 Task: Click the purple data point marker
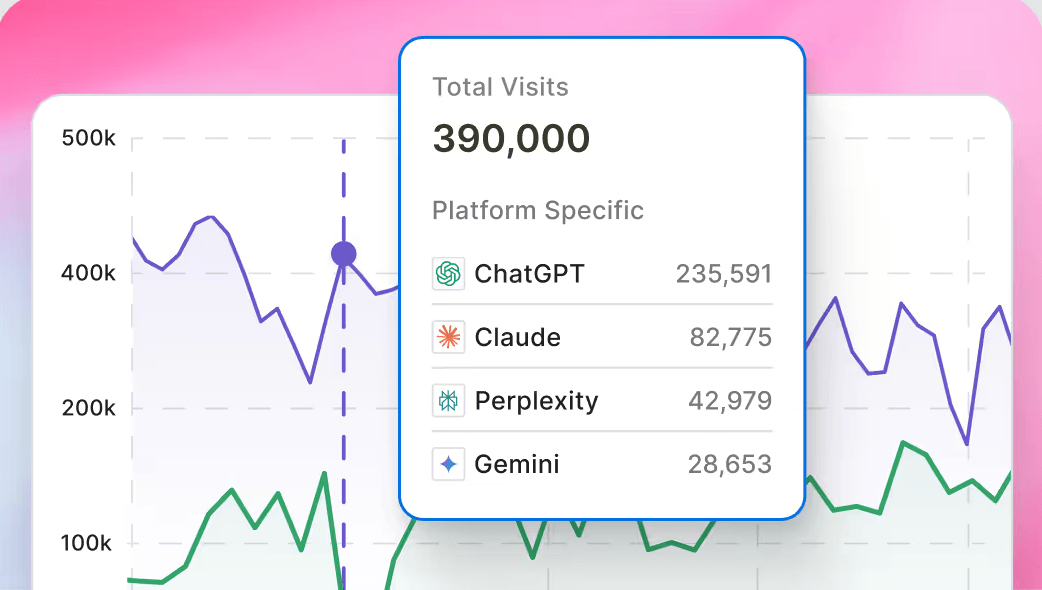tap(344, 254)
